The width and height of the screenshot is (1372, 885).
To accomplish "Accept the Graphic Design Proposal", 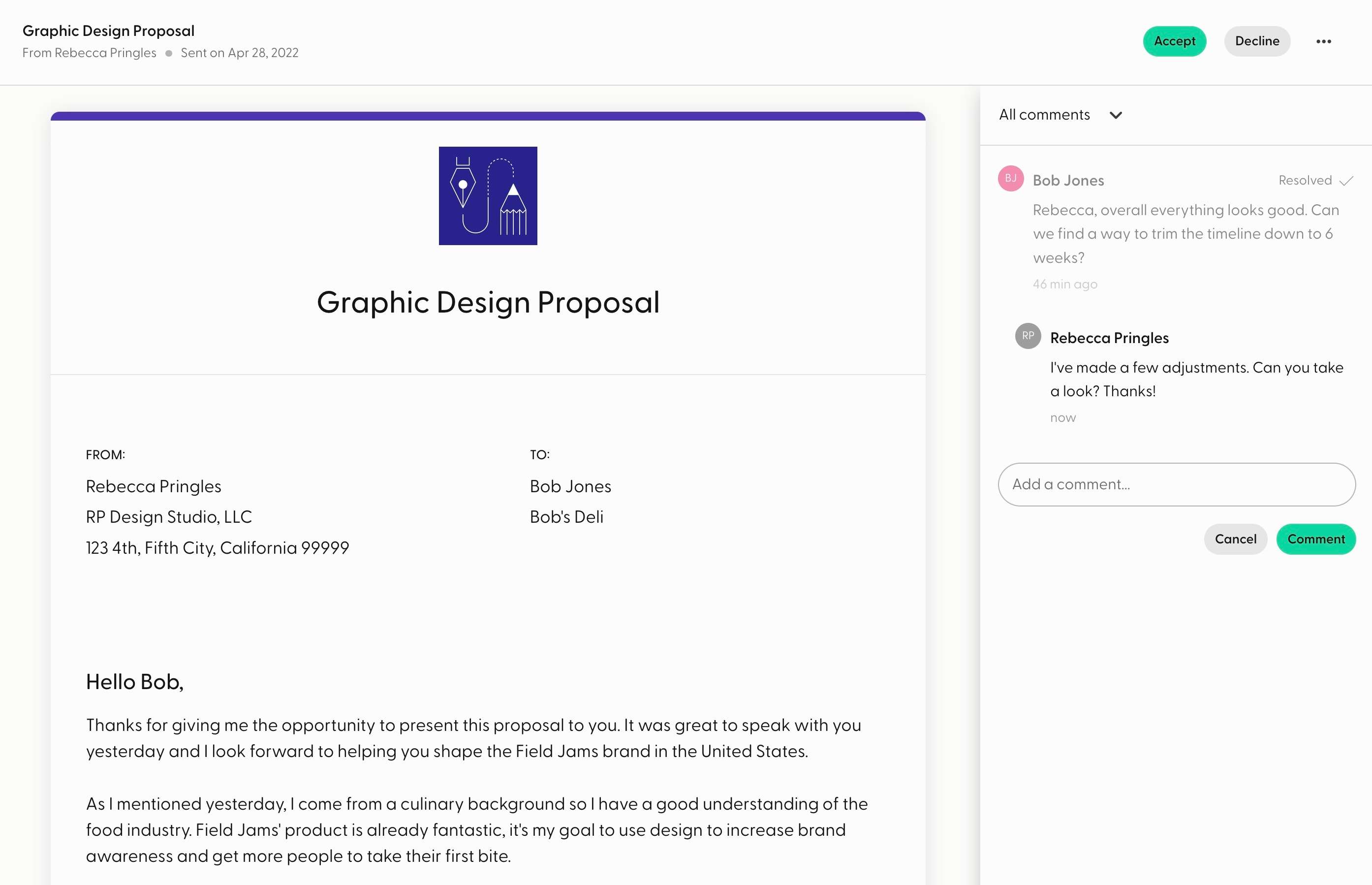I will [x=1174, y=41].
